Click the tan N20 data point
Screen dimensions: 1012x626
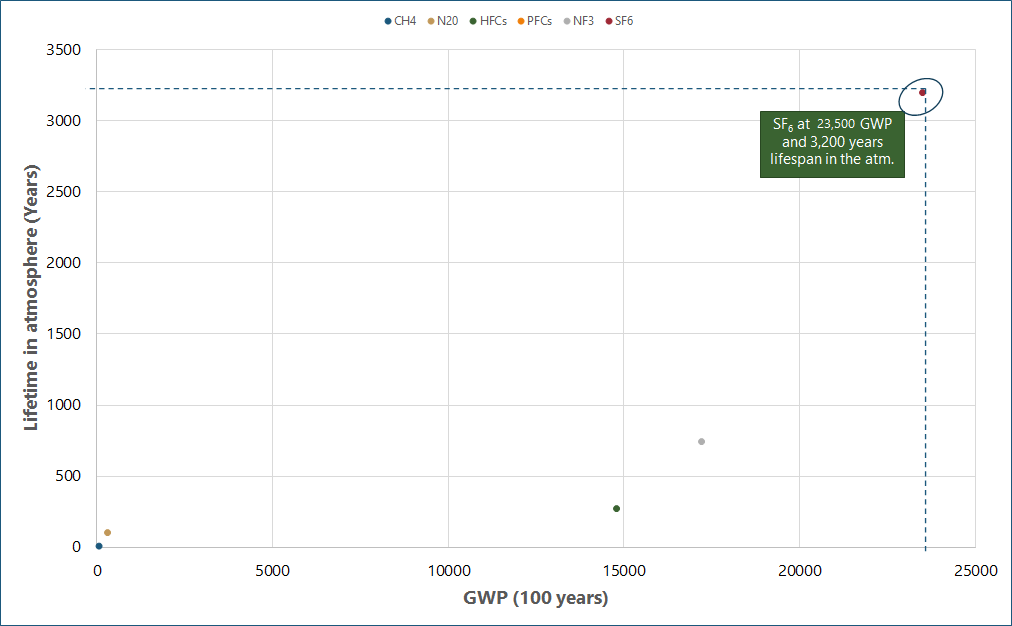tap(107, 532)
